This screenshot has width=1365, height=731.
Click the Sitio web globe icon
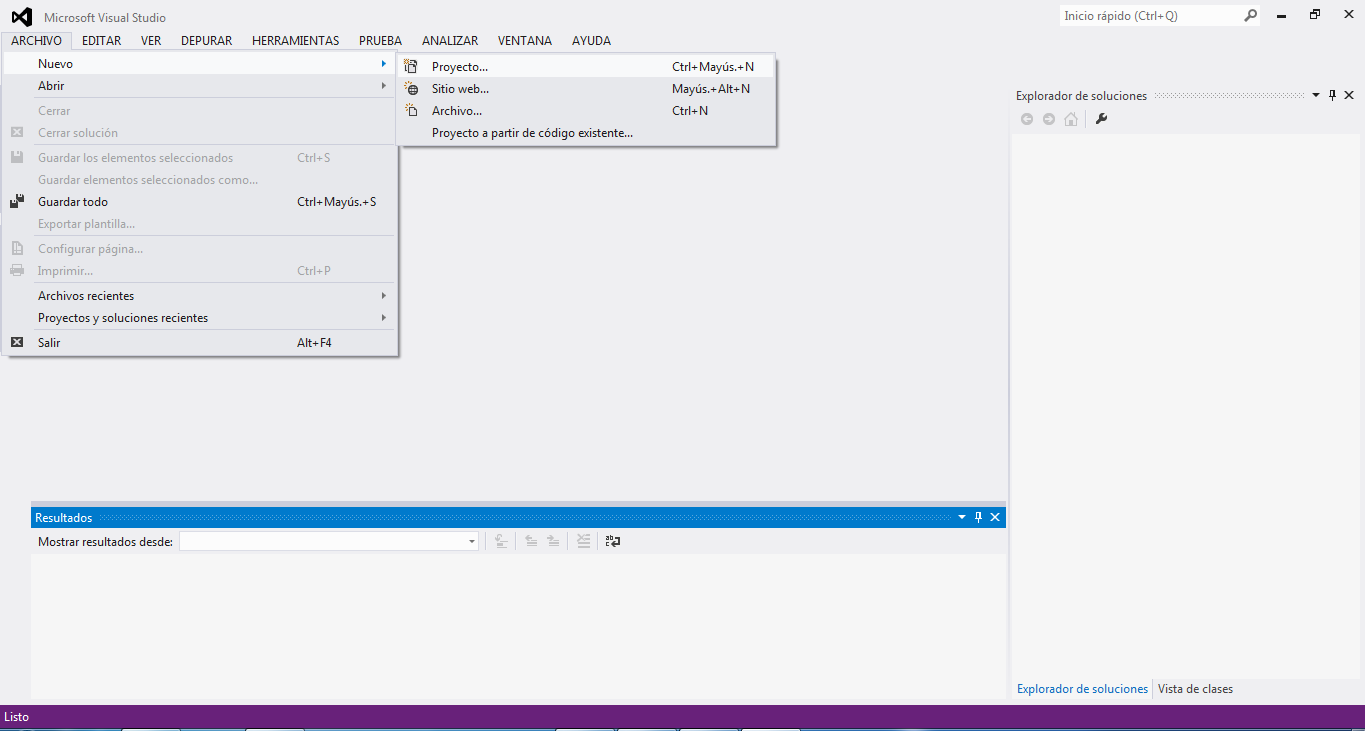[x=411, y=89]
